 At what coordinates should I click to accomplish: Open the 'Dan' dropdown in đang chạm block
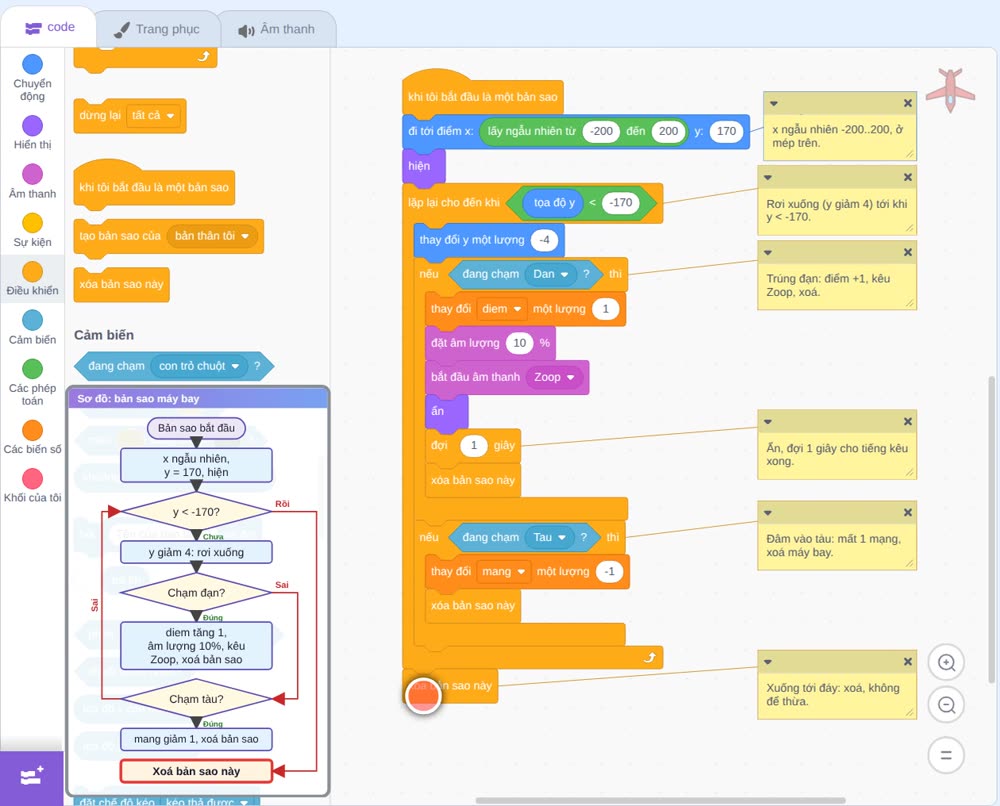click(551, 274)
